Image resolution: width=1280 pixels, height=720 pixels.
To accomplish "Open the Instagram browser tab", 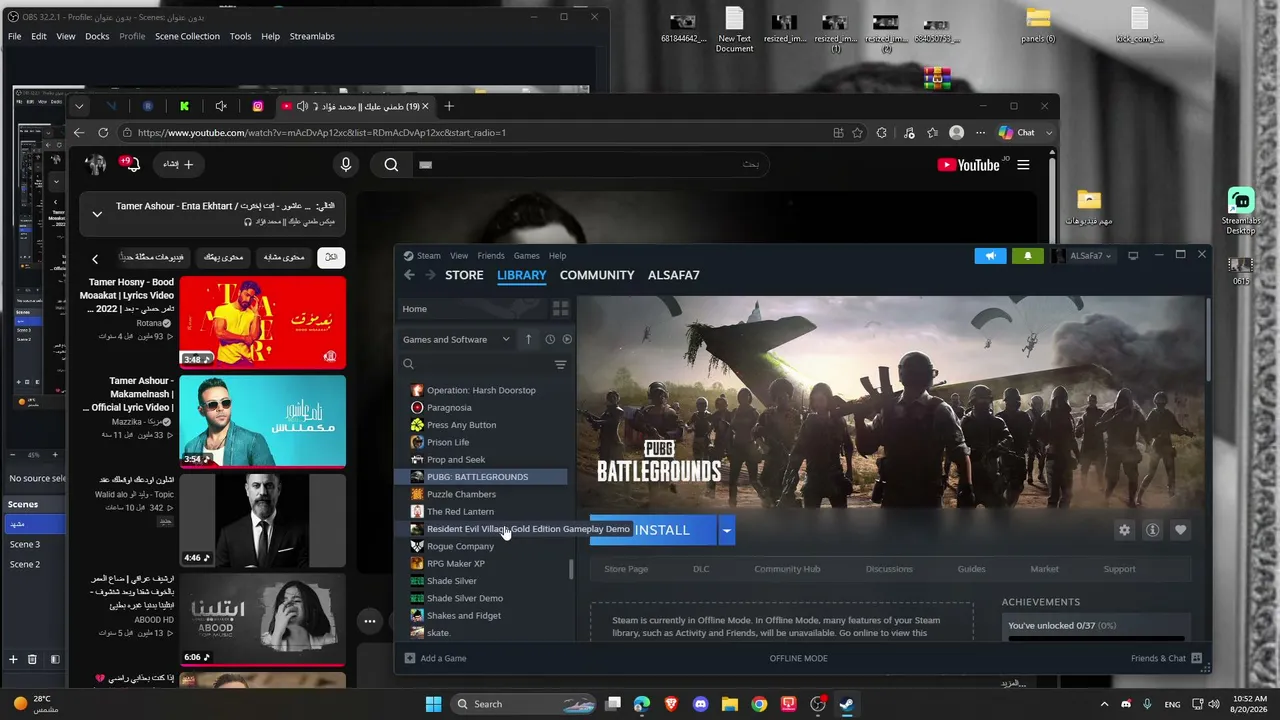I will click(257, 106).
